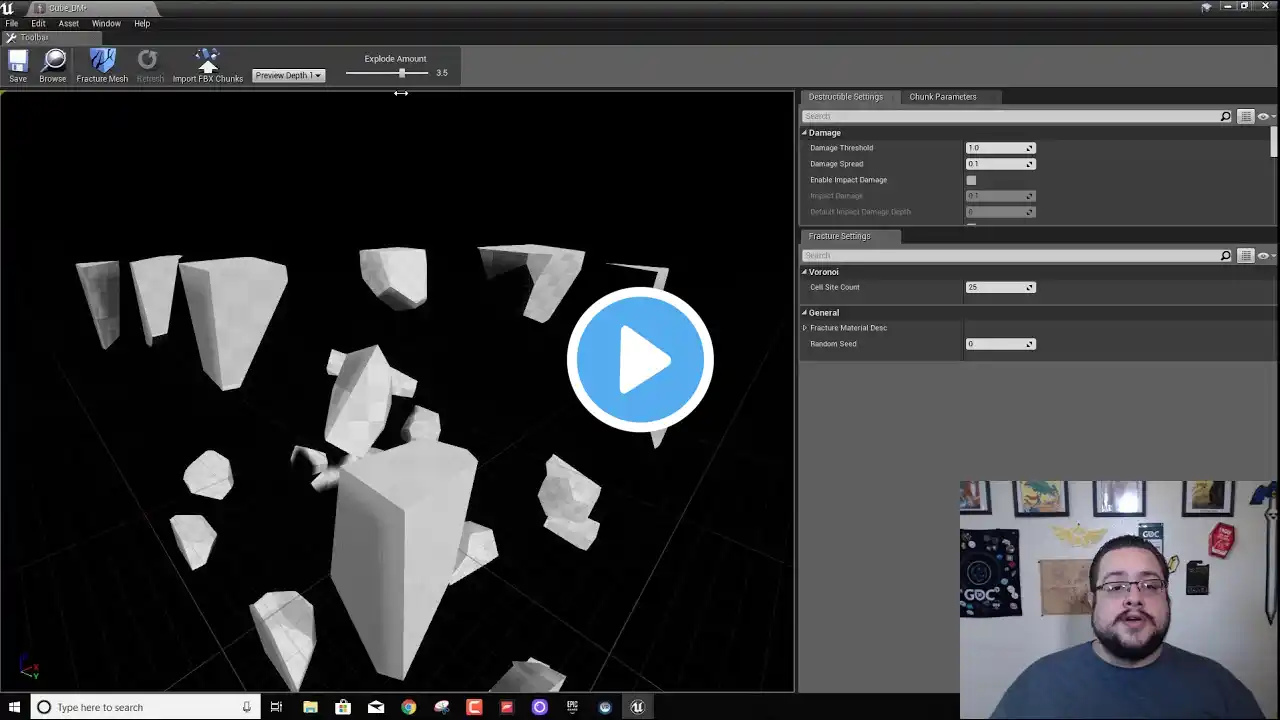Click the Save toolbar icon

pos(18,64)
